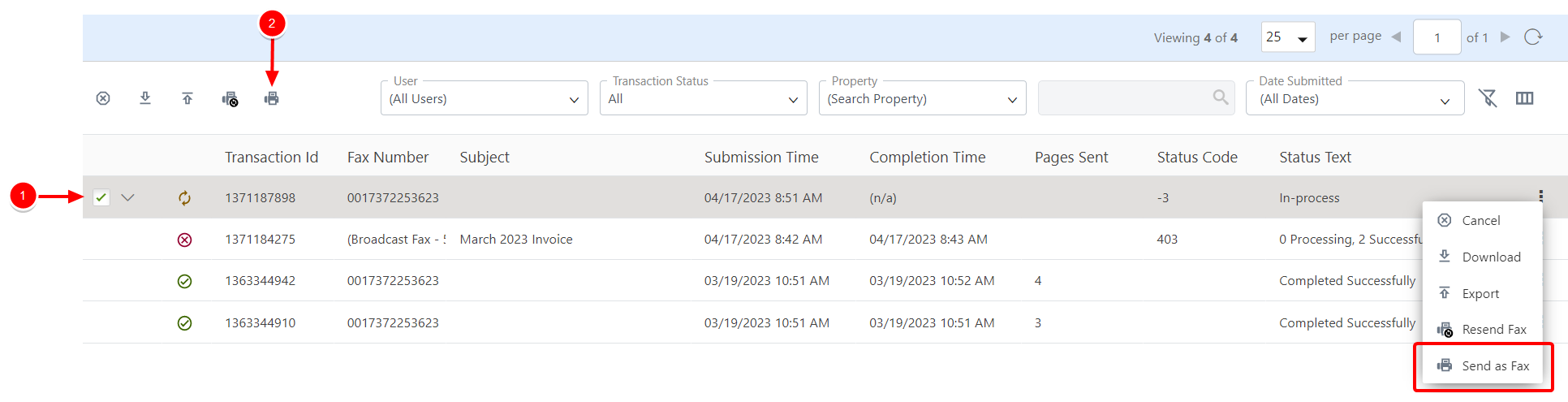Expand row details for transaction 1371187898
Screen dimensions: 1568x402
click(x=127, y=197)
